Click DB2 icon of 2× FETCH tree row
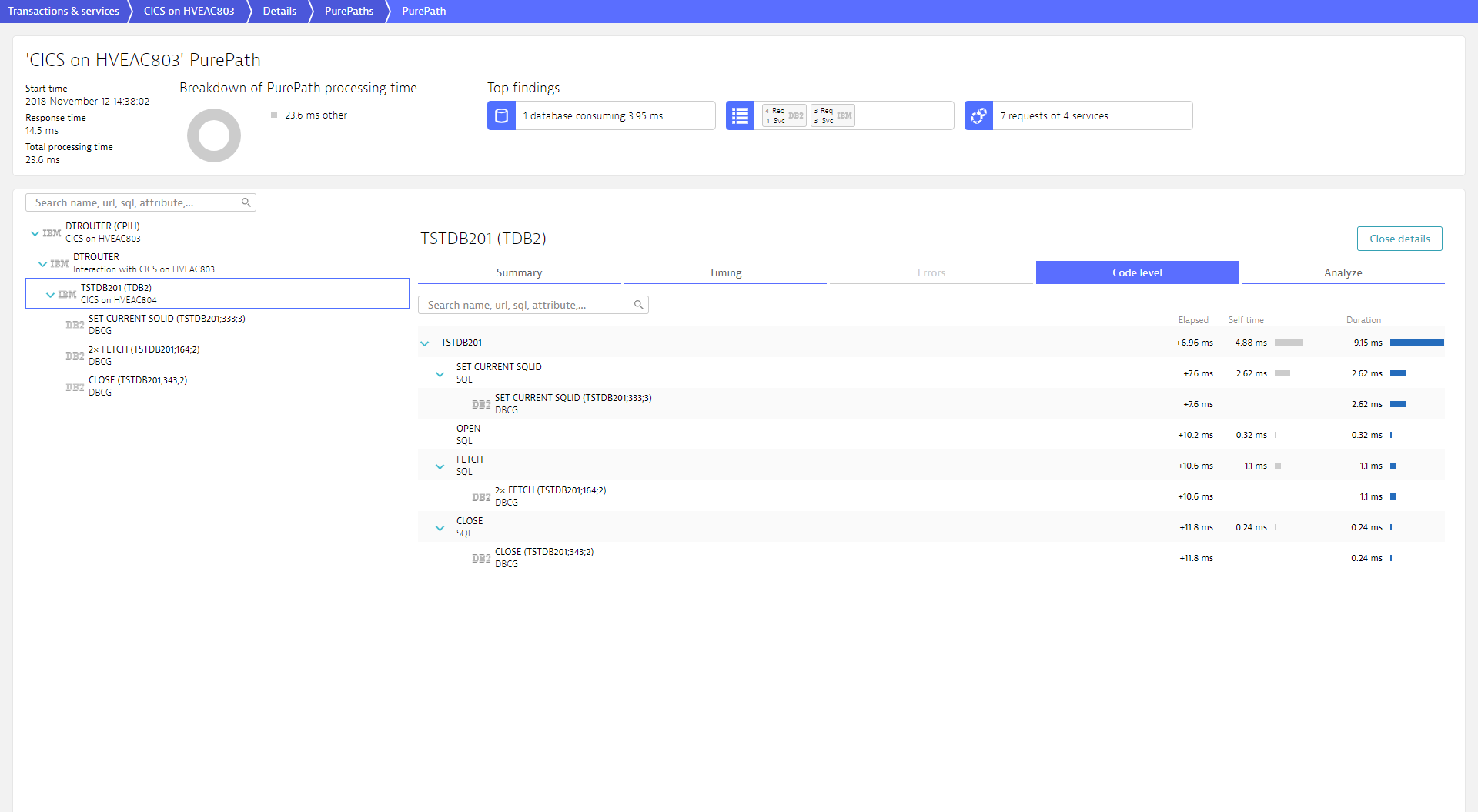 (x=75, y=356)
